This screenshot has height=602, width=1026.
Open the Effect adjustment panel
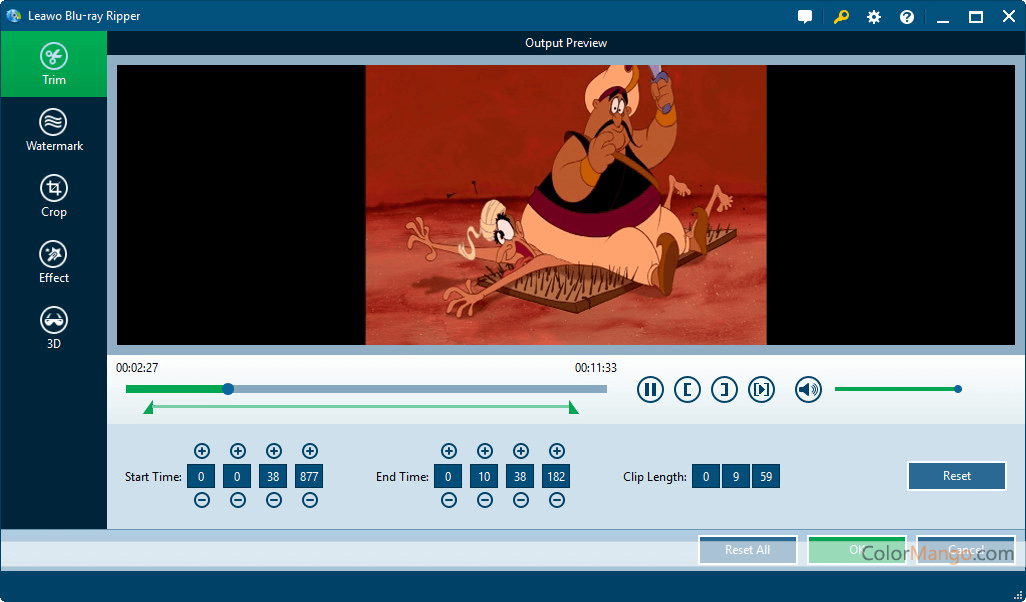pos(54,263)
